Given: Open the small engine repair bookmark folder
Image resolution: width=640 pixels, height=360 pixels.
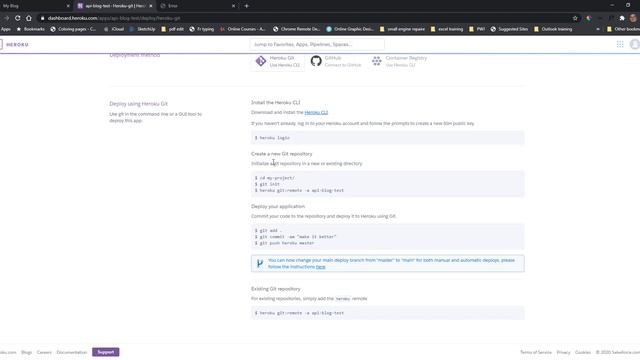Looking at the screenshot, I should (x=402, y=29).
